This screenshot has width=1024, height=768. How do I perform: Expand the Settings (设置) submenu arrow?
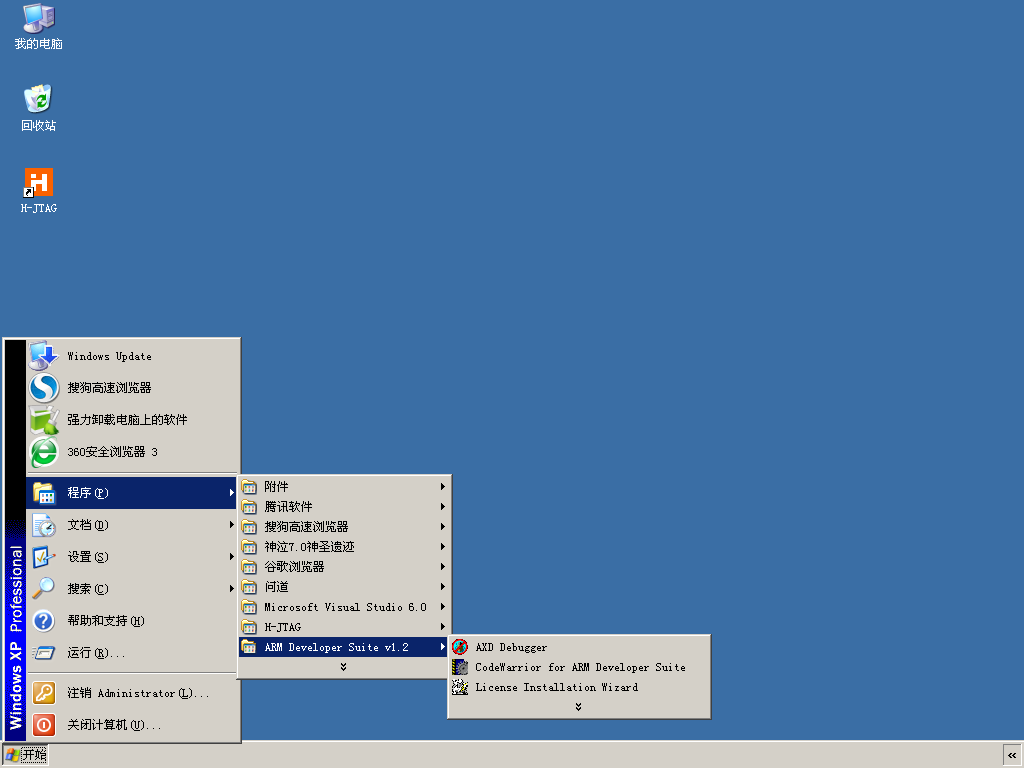pos(231,557)
